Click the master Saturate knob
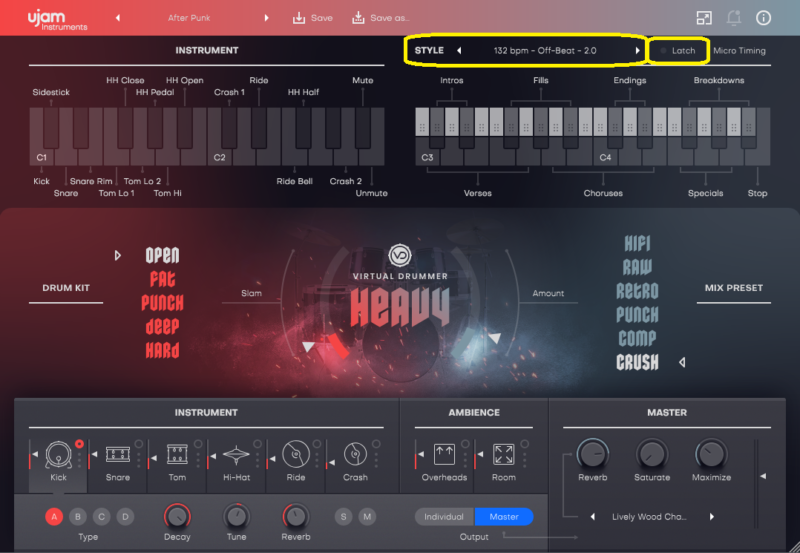 coord(652,455)
